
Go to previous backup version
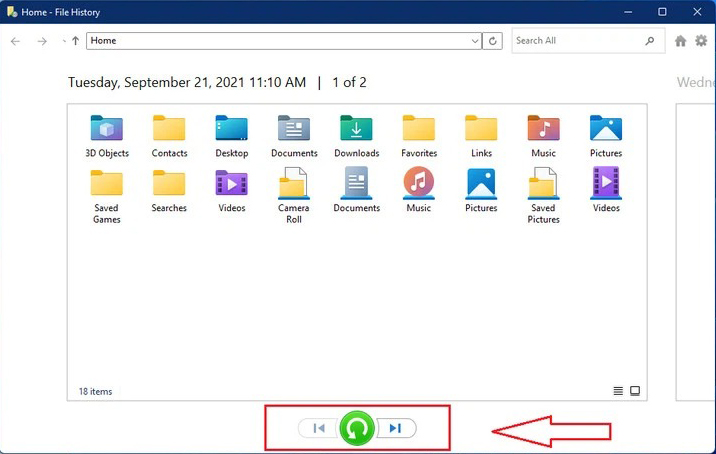[319, 428]
